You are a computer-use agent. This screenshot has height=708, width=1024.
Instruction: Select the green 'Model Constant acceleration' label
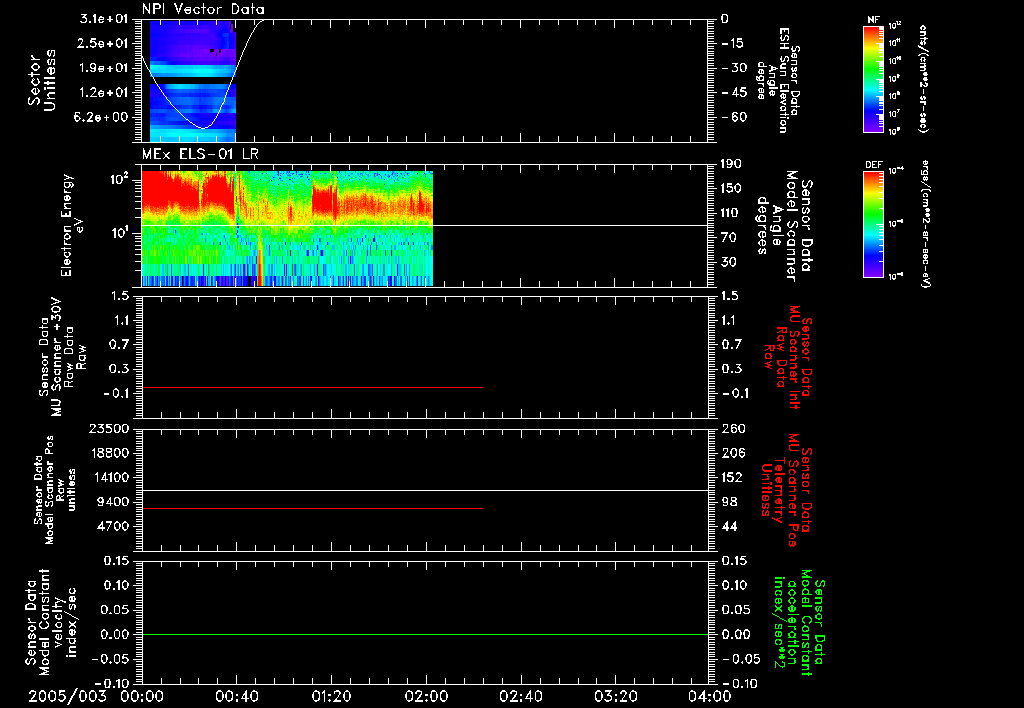click(x=799, y=623)
